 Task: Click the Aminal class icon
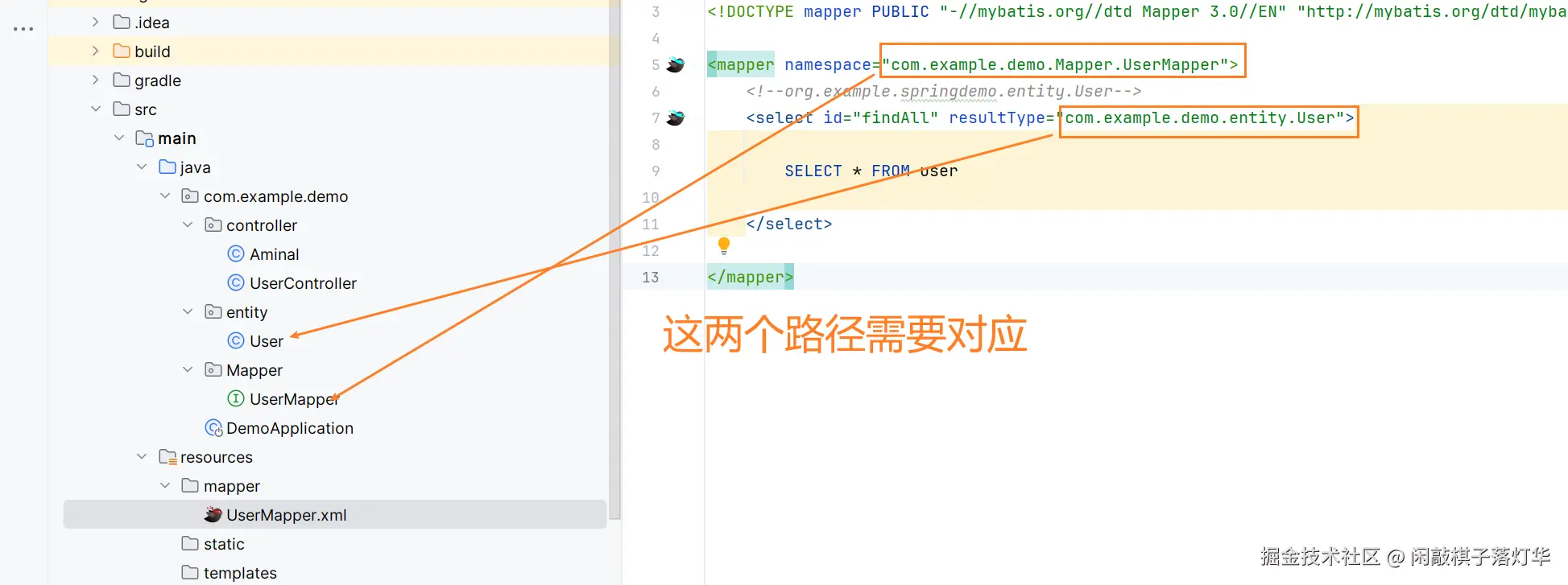click(x=236, y=253)
